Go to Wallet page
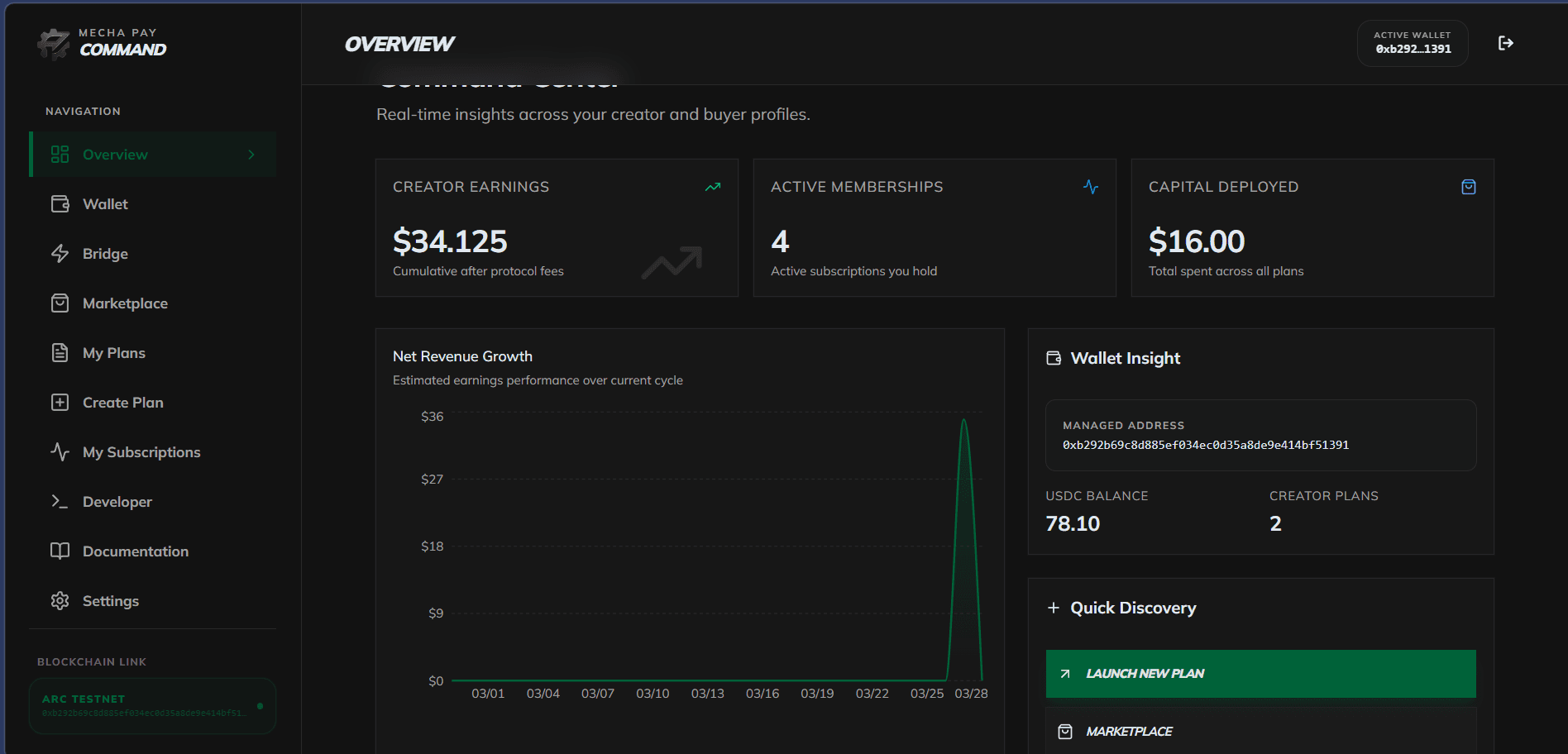This screenshot has width=1568, height=754. click(153, 204)
